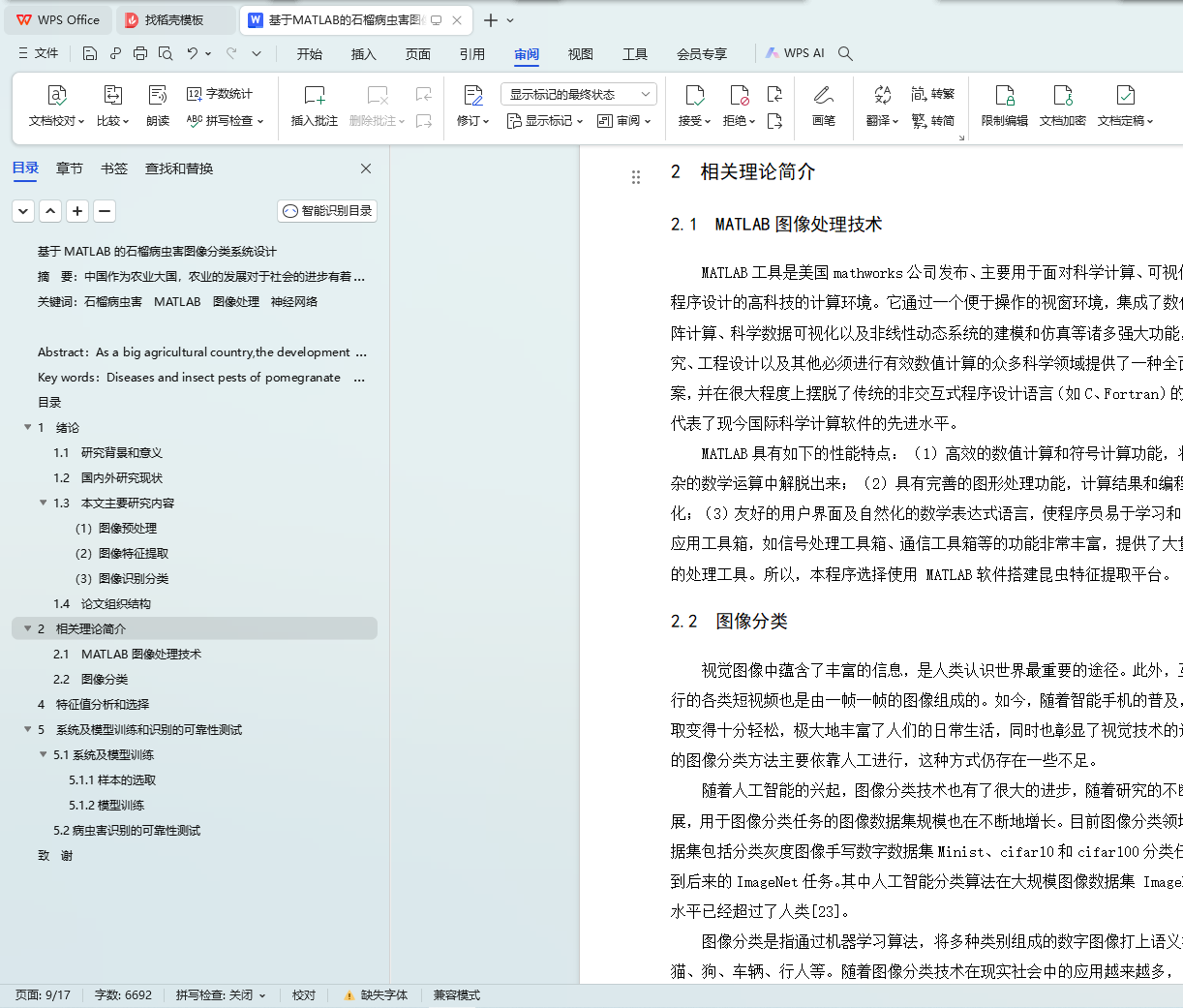Click the minus outline level button
The width and height of the screenshot is (1183, 1008).
pyautogui.click(x=105, y=211)
